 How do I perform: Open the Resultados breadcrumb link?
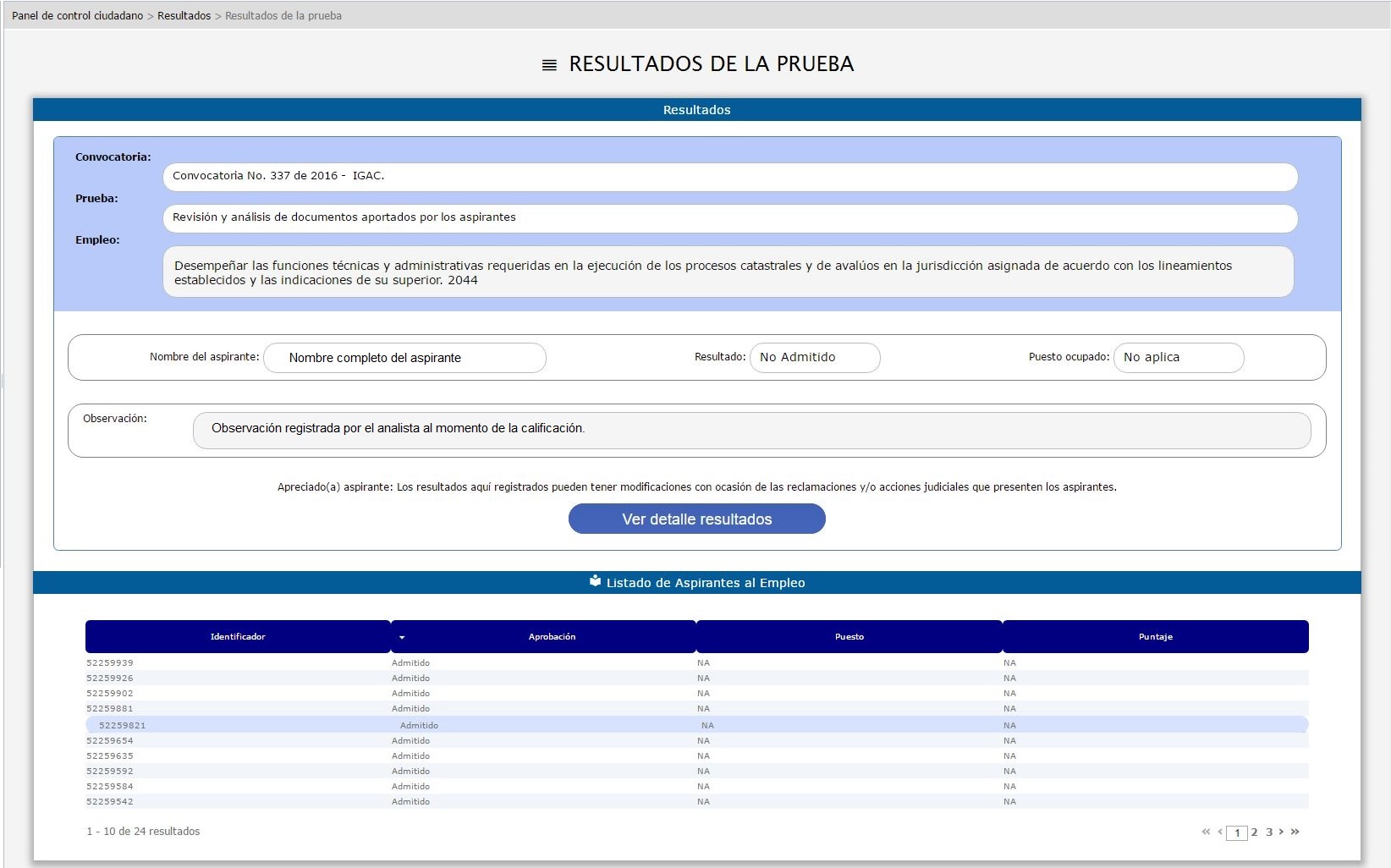pyautogui.click(x=184, y=16)
